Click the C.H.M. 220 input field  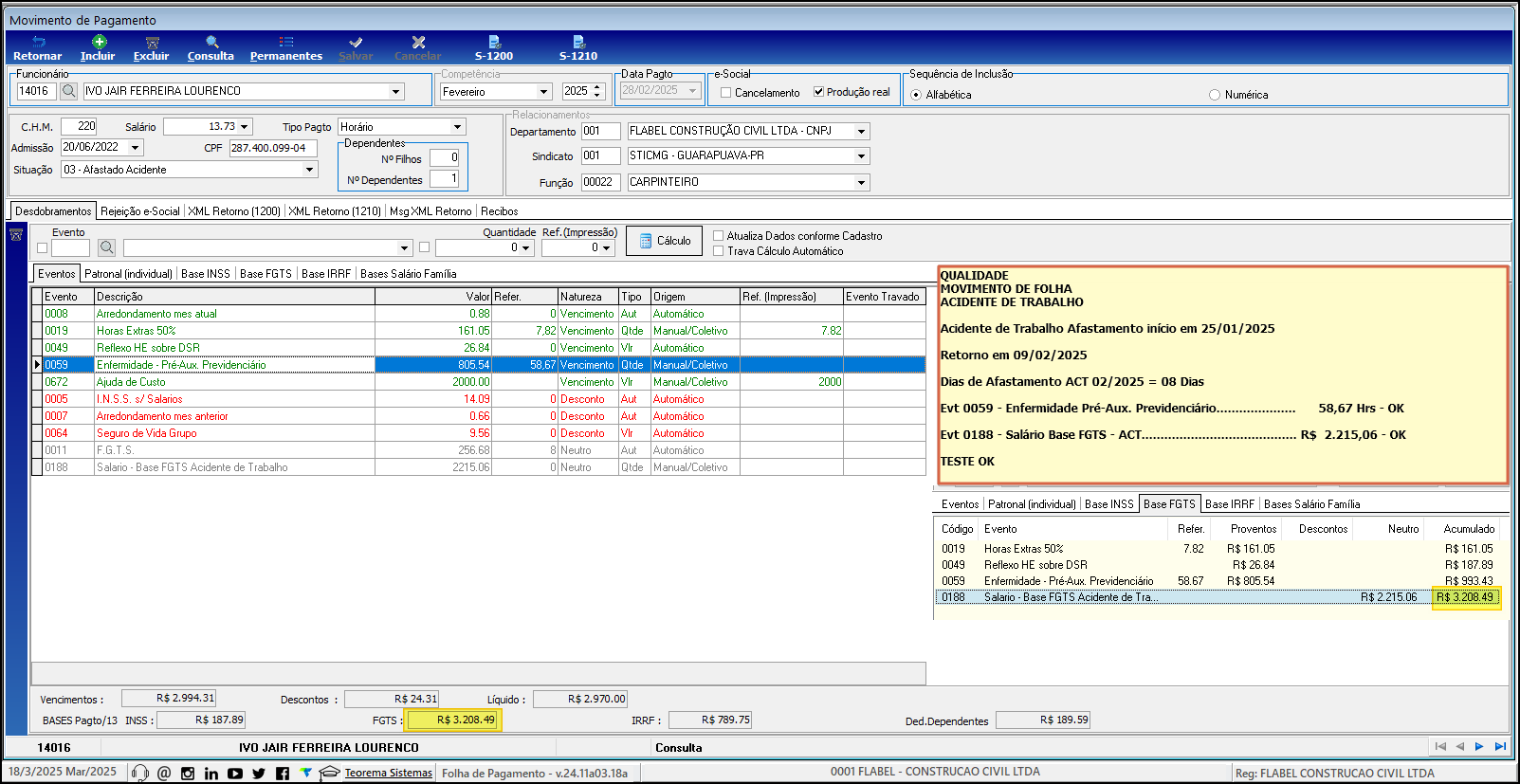point(79,126)
